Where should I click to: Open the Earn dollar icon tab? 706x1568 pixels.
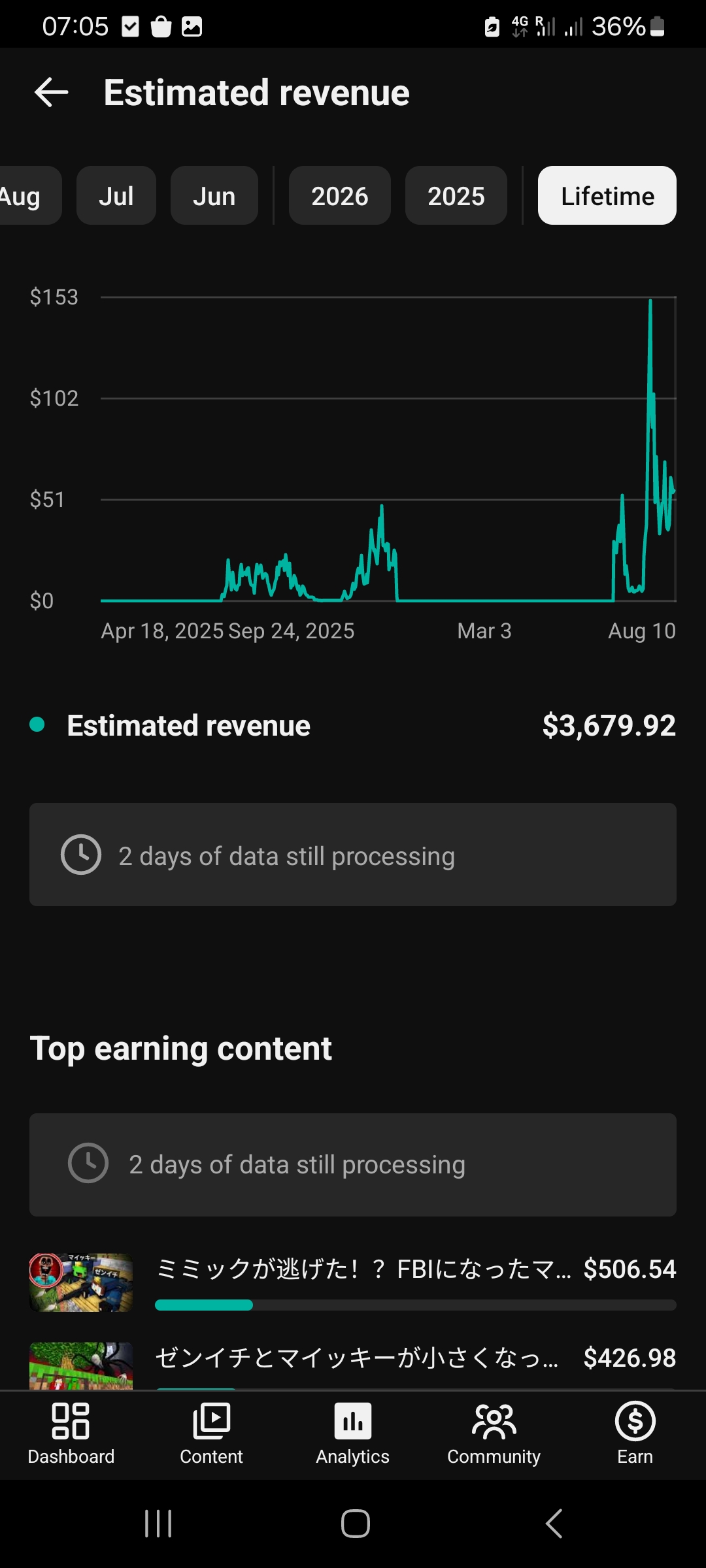[x=635, y=1421]
